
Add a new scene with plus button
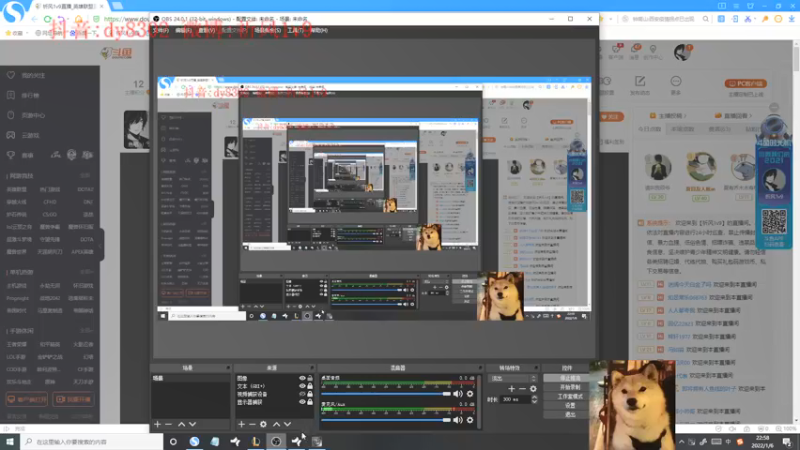158,424
